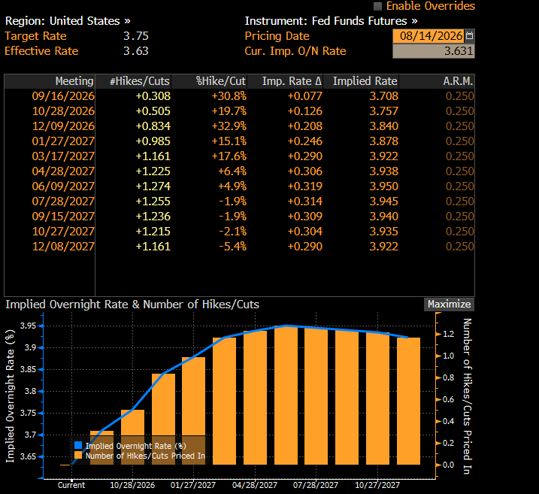Click the +30.8% hike probability
Image resolution: width=539 pixels, height=494 pixels.
(229, 96)
